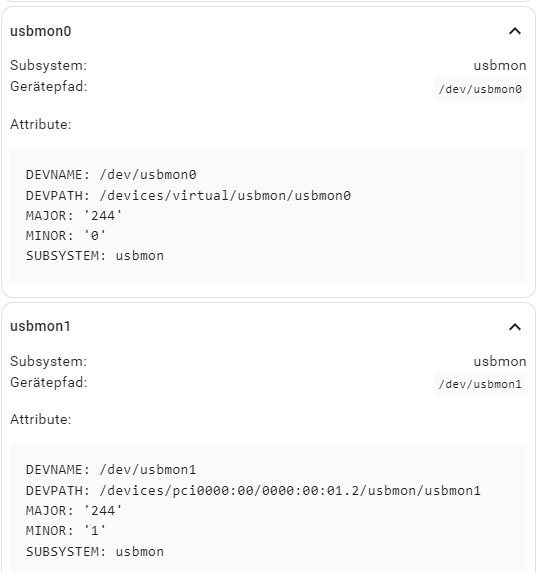Click DEVNAME: /dev/usbmon1 attribute line
547x573 pixels.
[111, 470]
